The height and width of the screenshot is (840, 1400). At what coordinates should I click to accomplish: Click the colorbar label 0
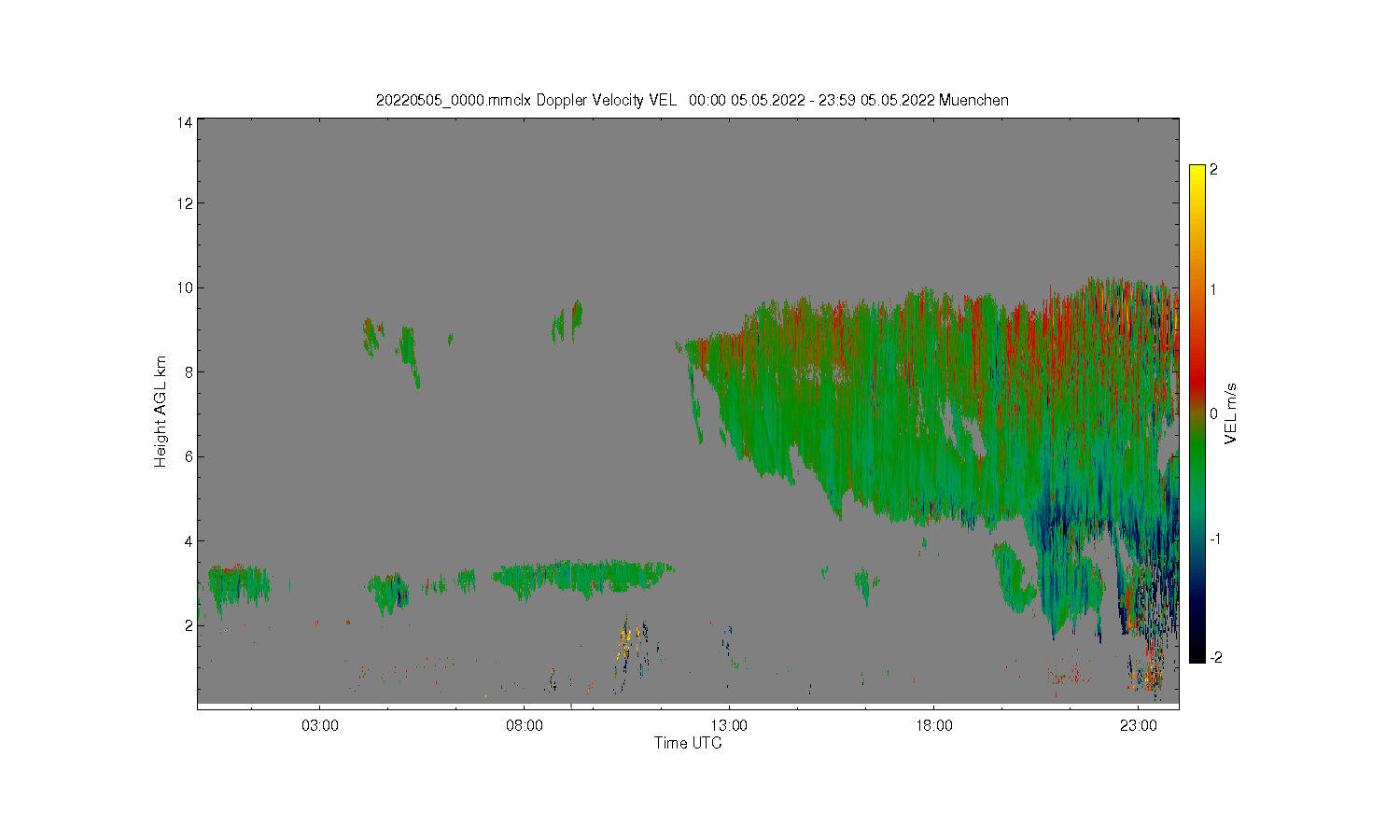pos(1213,413)
